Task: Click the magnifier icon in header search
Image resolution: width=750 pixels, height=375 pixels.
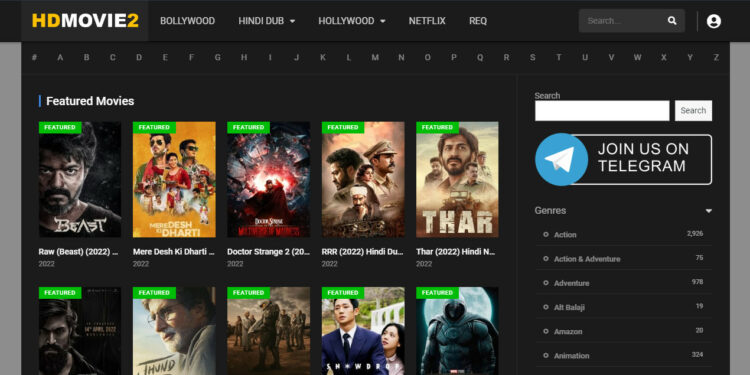Action: click(672, 21)
